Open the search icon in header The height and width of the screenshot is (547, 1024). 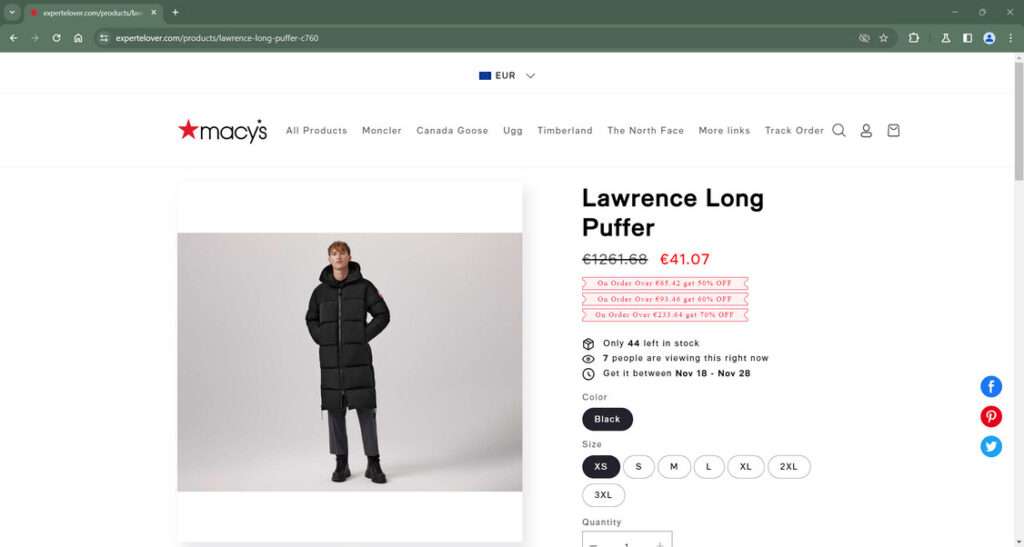click(839, 130)
